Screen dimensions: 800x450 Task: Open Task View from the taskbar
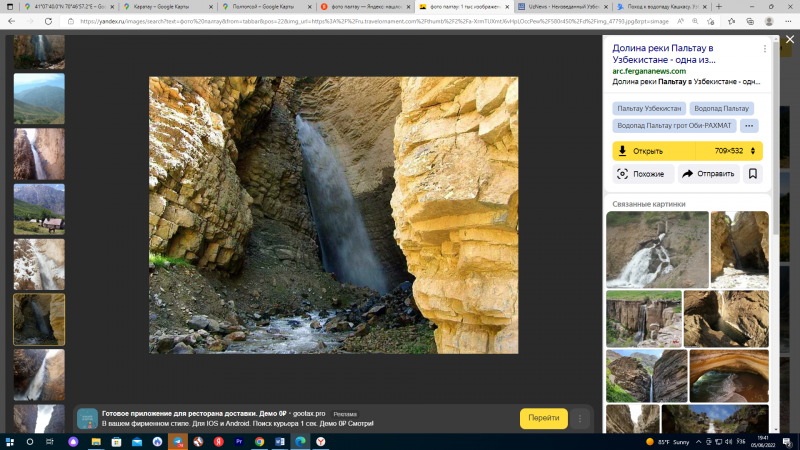tap(49, 442)
